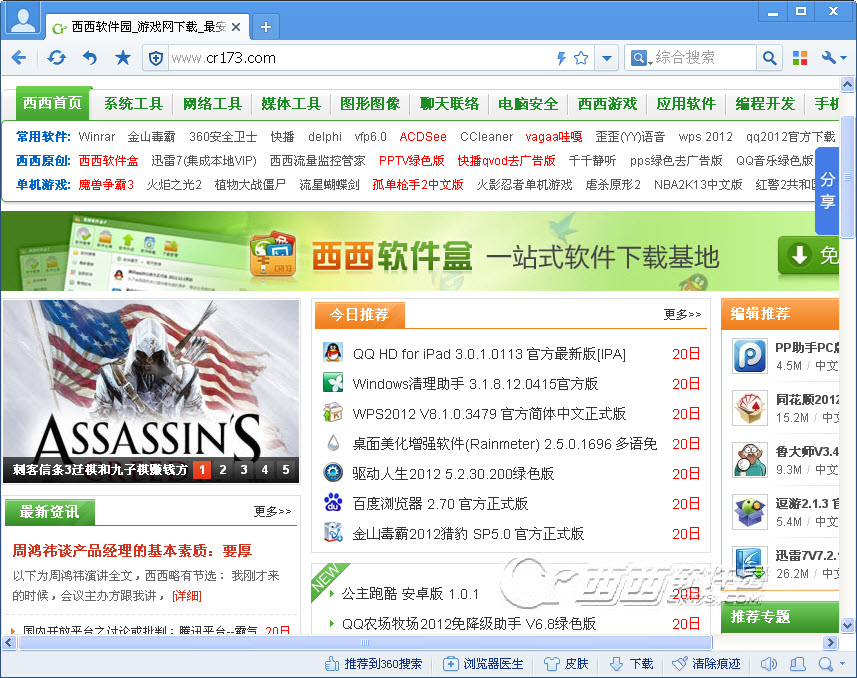Refresh the page with the reload icon

point(56,57)
